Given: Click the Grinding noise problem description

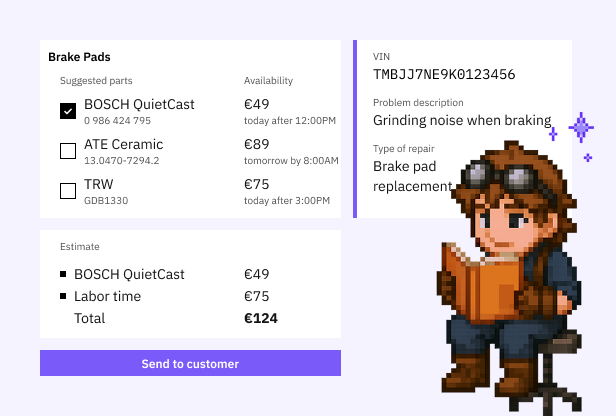Looking at the screenshot, I should [462, 120].
